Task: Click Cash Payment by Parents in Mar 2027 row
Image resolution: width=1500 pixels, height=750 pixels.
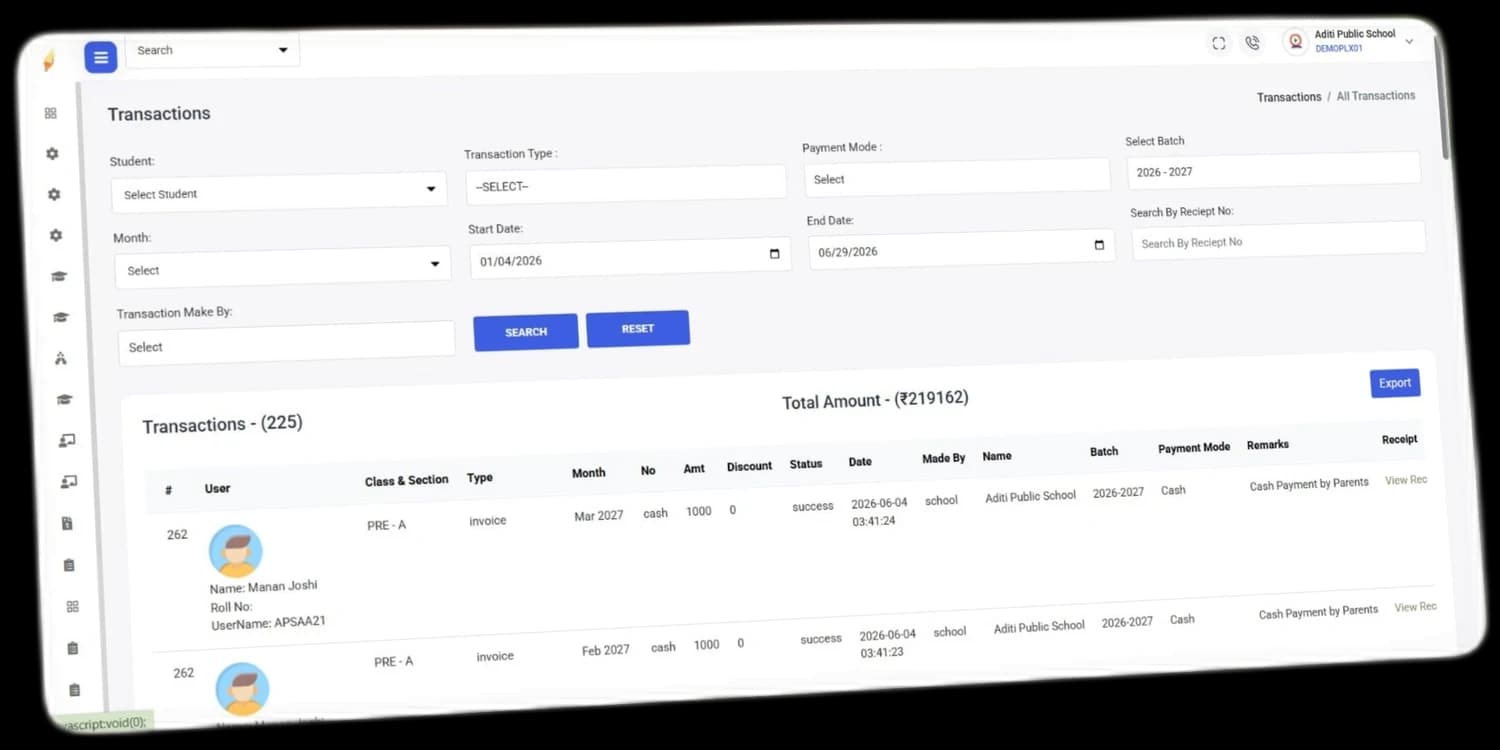Action: coord(1309,484)
